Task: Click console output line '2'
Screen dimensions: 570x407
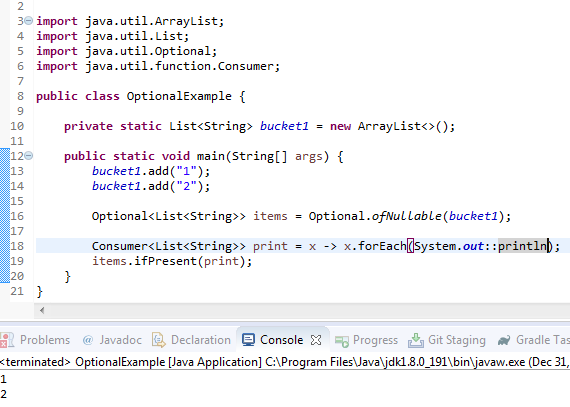Action: pos(4,394)
